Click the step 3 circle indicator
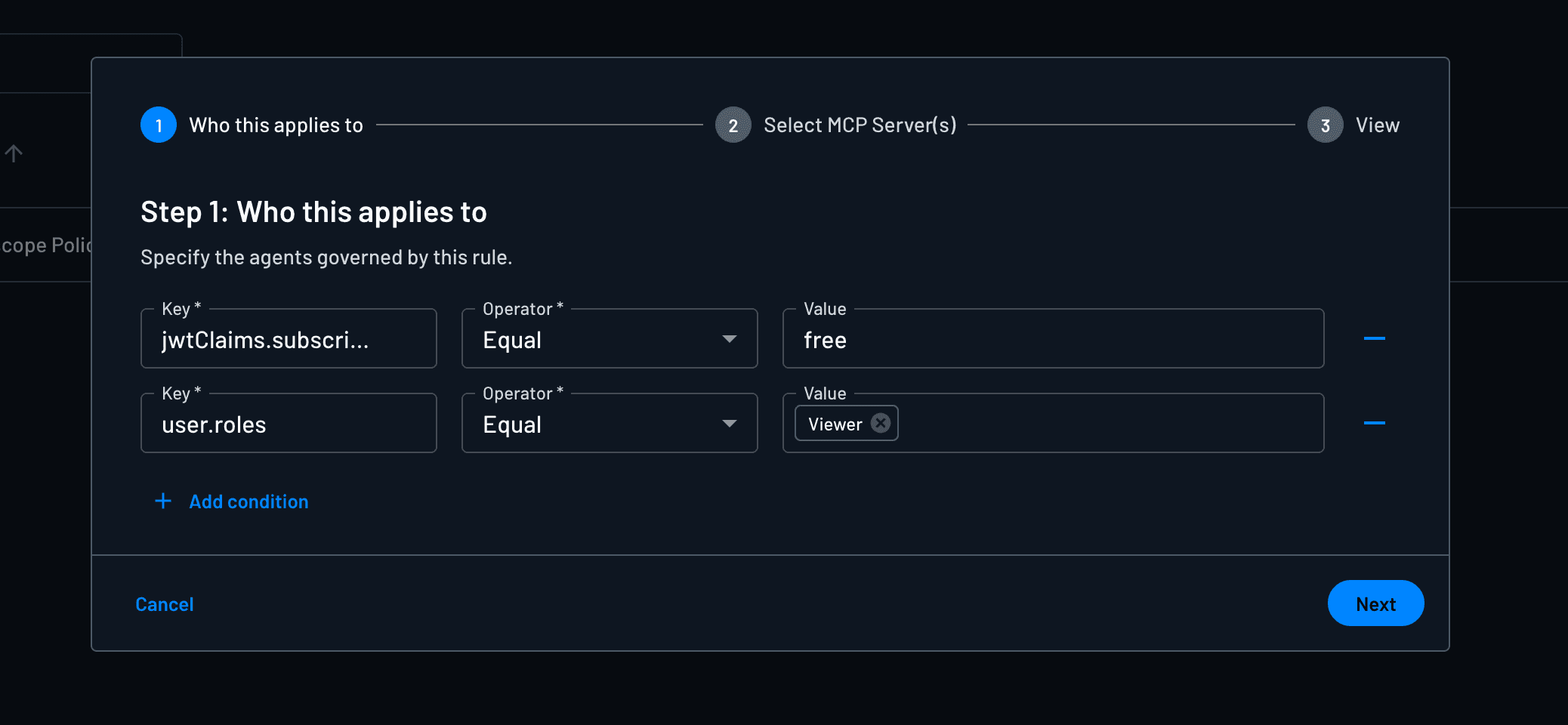This screenshot has height=725, width=1568. 1325,125
